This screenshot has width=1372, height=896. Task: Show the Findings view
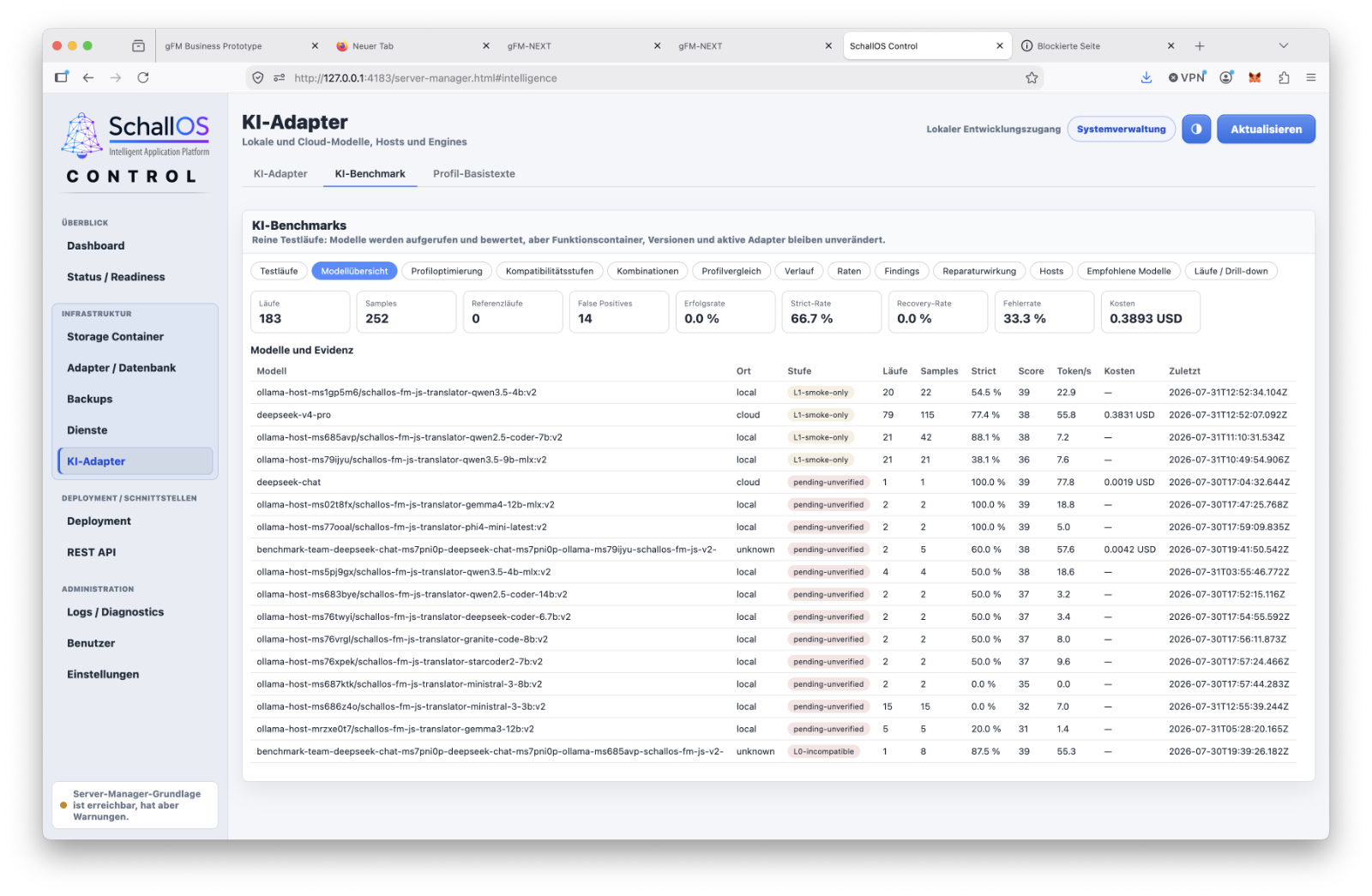pyautogui.click(x=901, y=271)
